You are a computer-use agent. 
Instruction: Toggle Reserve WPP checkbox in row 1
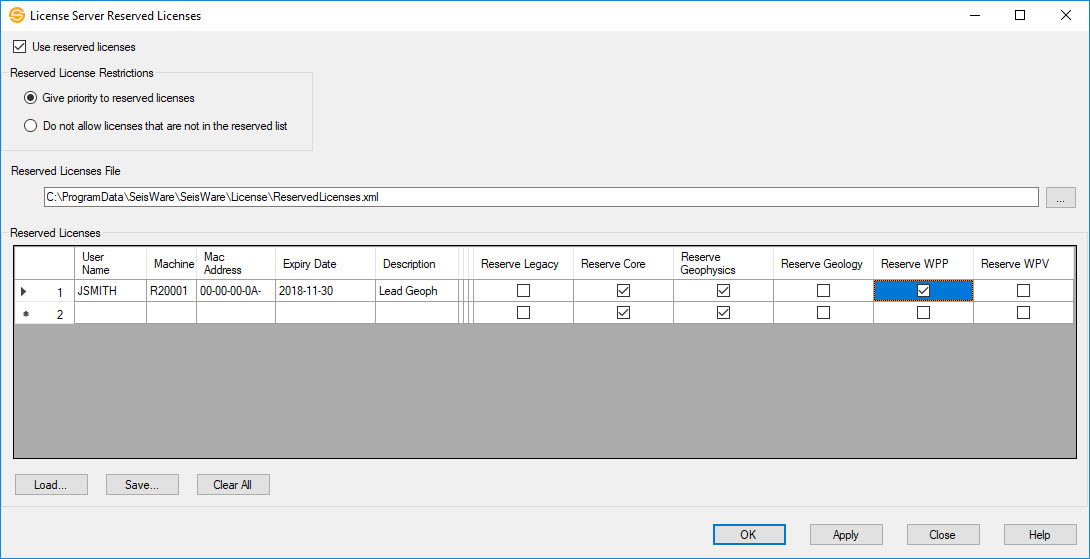pyautogui.click(x=923, y=291)
